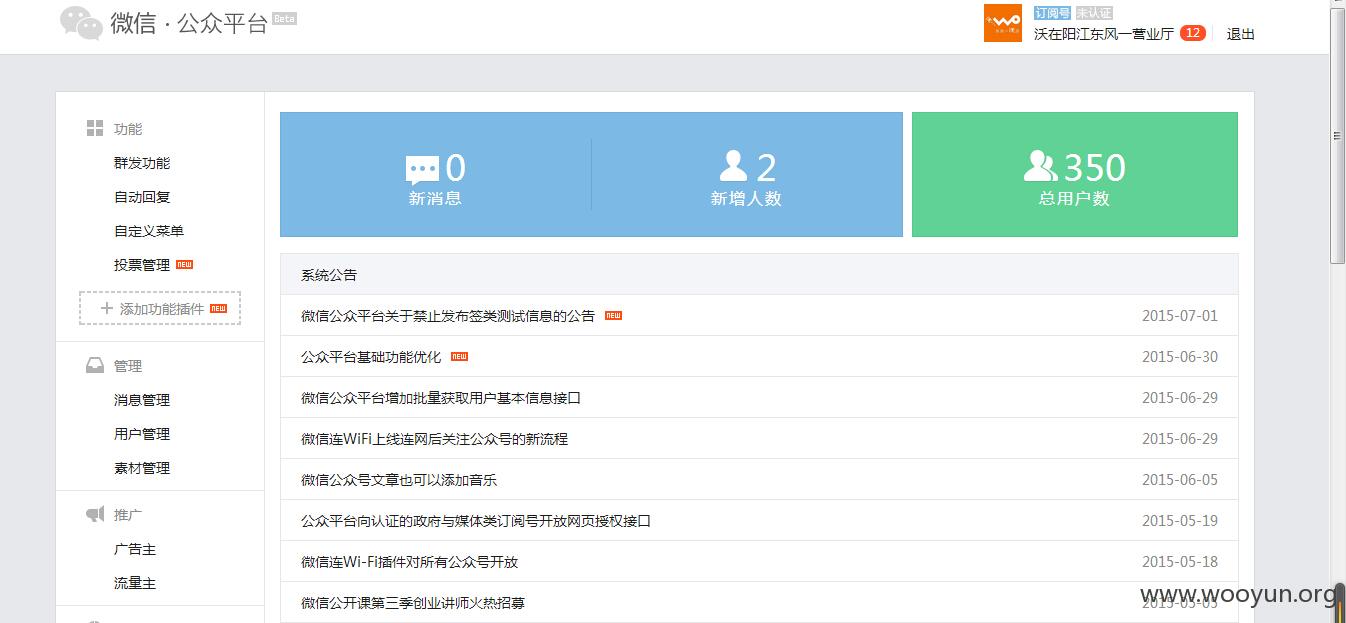Open announcement 微信连Wi-Fi插件对所有公众号开放
This screenshot has height=623, width=1346.
409,562
